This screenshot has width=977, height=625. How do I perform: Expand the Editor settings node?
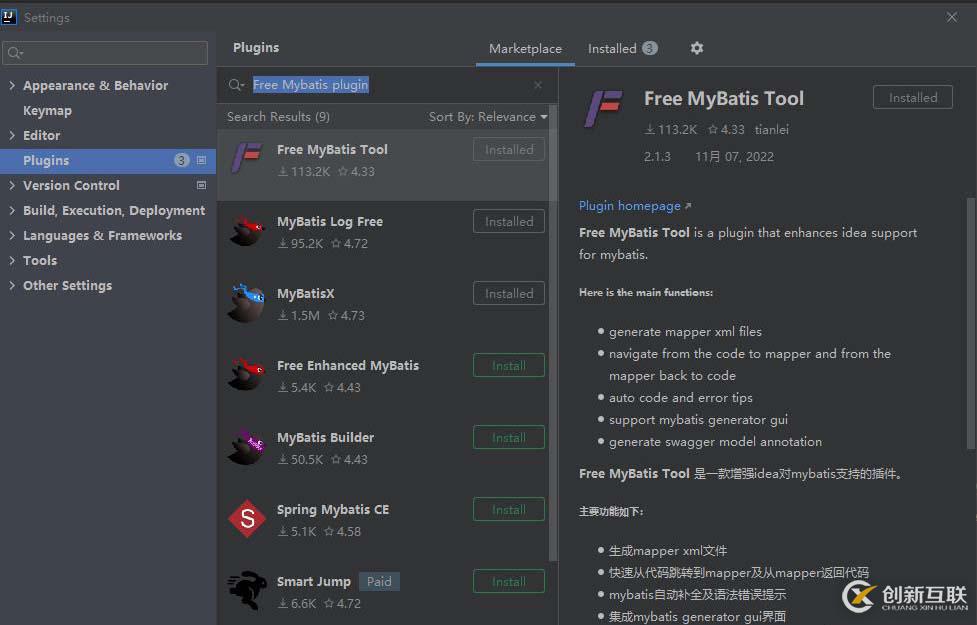(x=12, y=135)
